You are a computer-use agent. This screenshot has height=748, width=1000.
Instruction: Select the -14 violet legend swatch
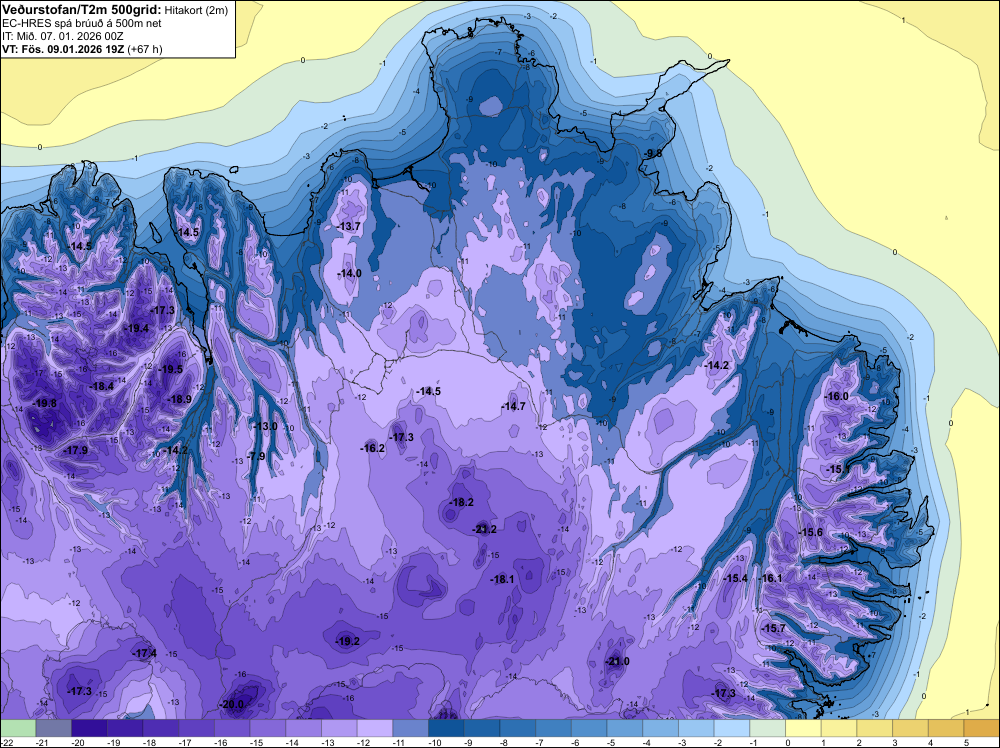click(304, 728)
